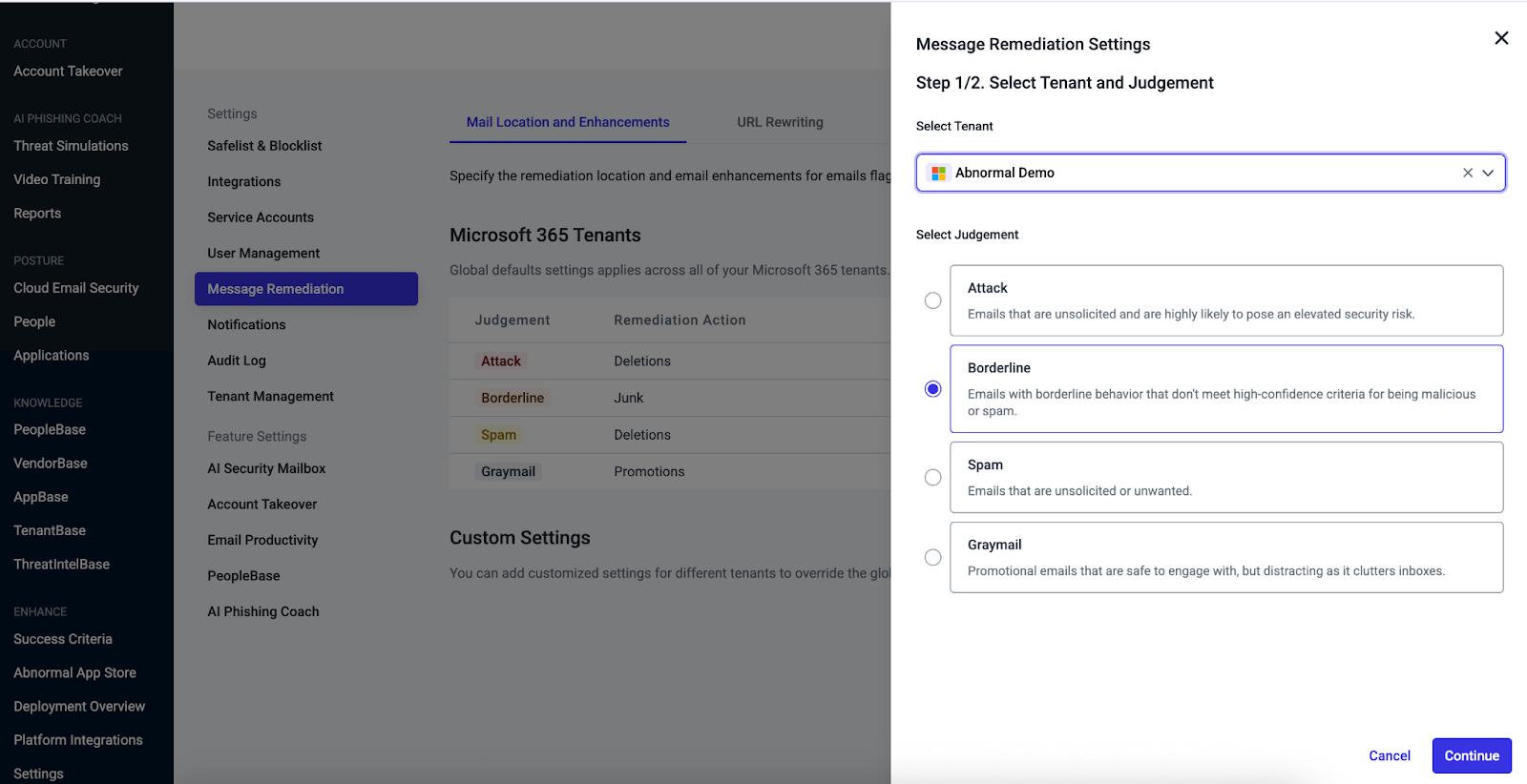
Task: Open ThreatIntelBase in sidebar
Action: (x=62, y=565)
